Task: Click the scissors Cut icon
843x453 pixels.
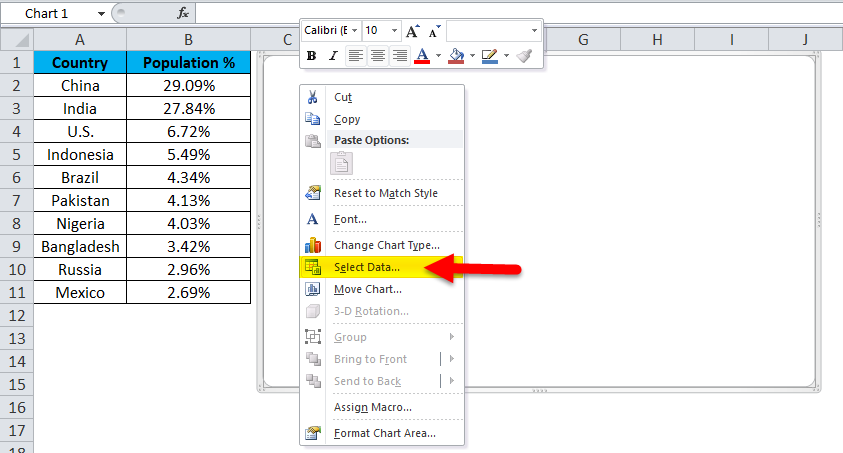Action: pos(312,97)
